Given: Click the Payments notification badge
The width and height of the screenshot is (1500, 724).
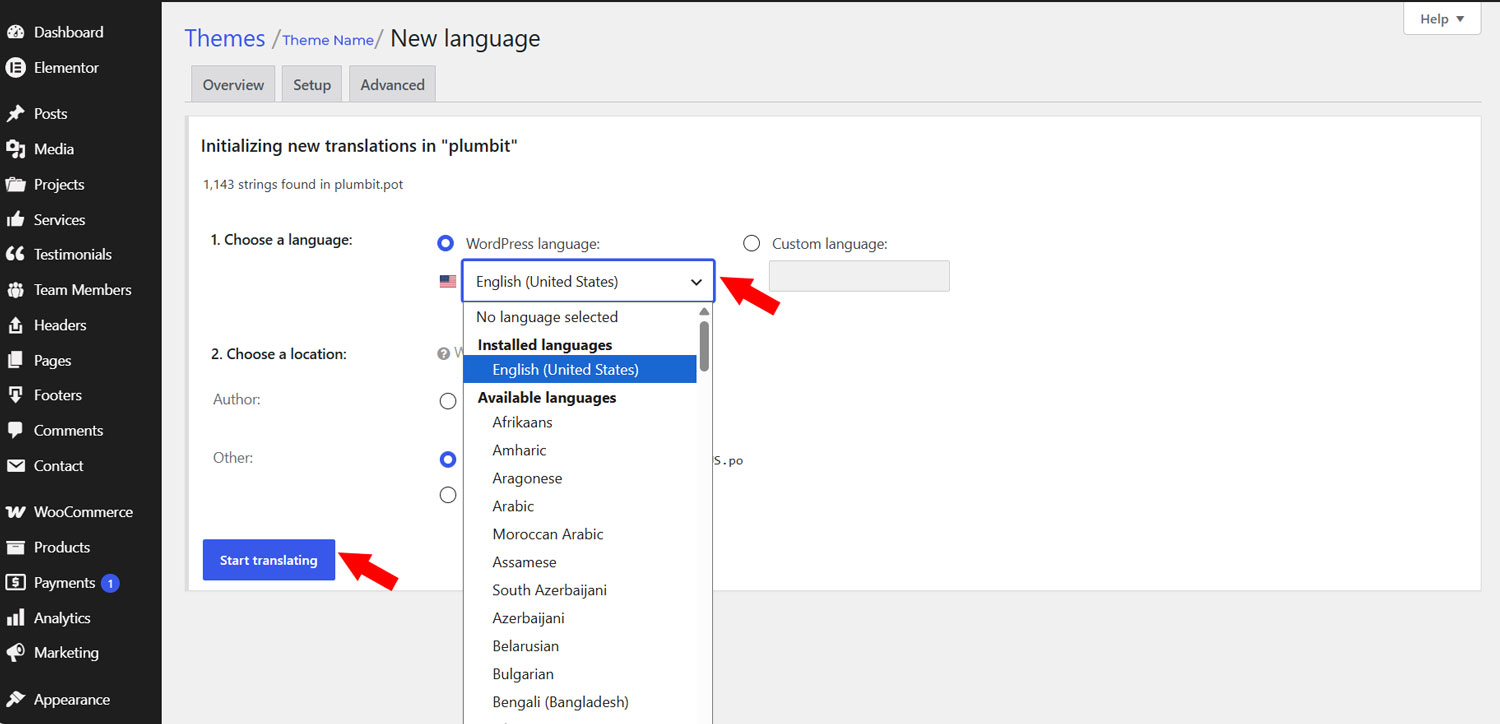Looking at the screenshot, I should coord(110,583).
